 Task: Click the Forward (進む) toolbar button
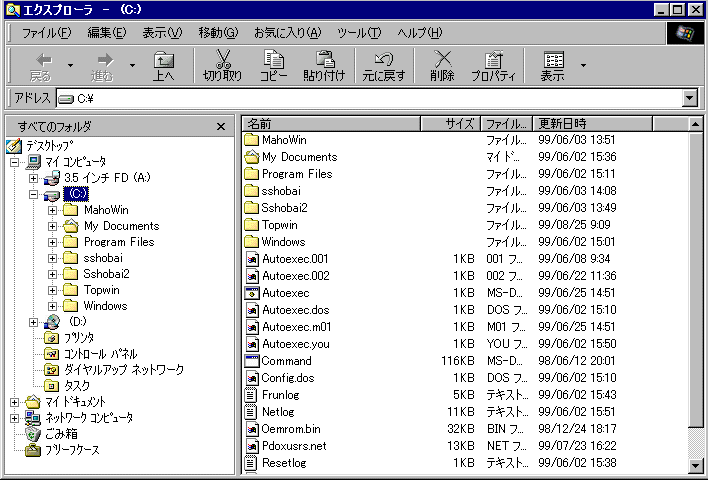pos(102,66)
